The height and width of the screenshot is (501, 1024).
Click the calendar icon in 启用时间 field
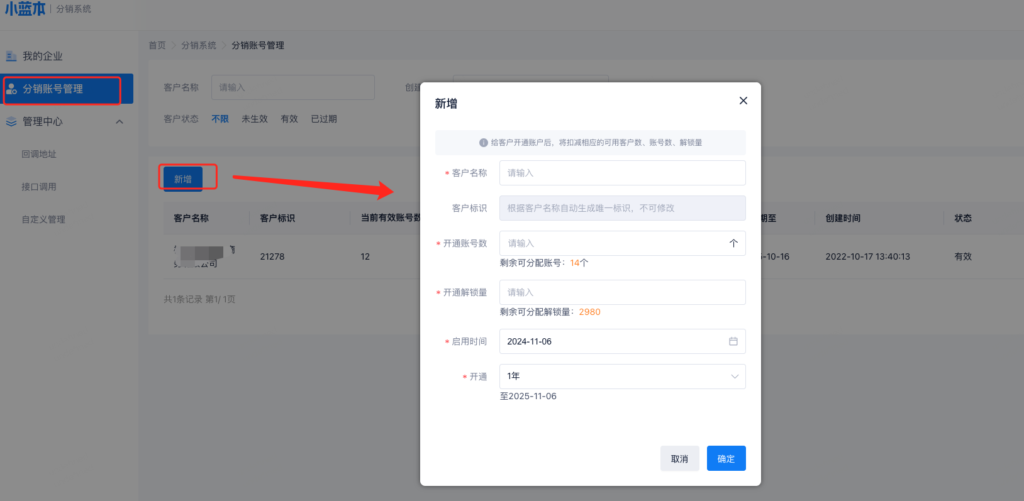[732, 341]
